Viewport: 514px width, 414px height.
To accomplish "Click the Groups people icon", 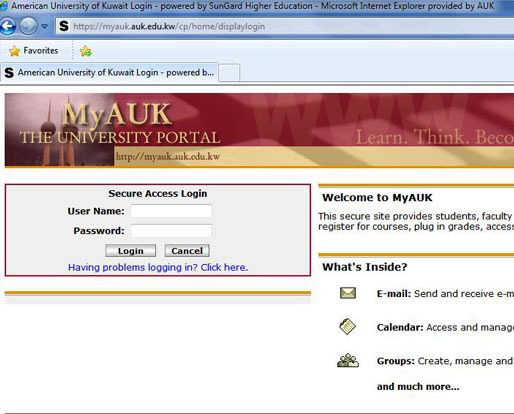I will point(348,360).
